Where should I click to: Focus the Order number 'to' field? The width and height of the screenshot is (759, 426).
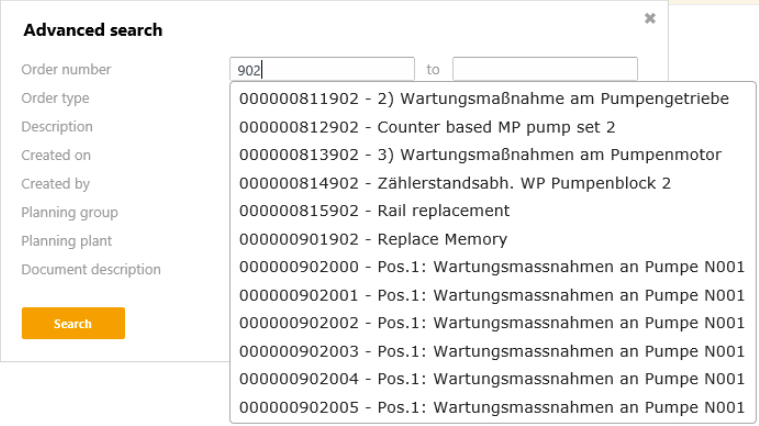tap(544, 69)
